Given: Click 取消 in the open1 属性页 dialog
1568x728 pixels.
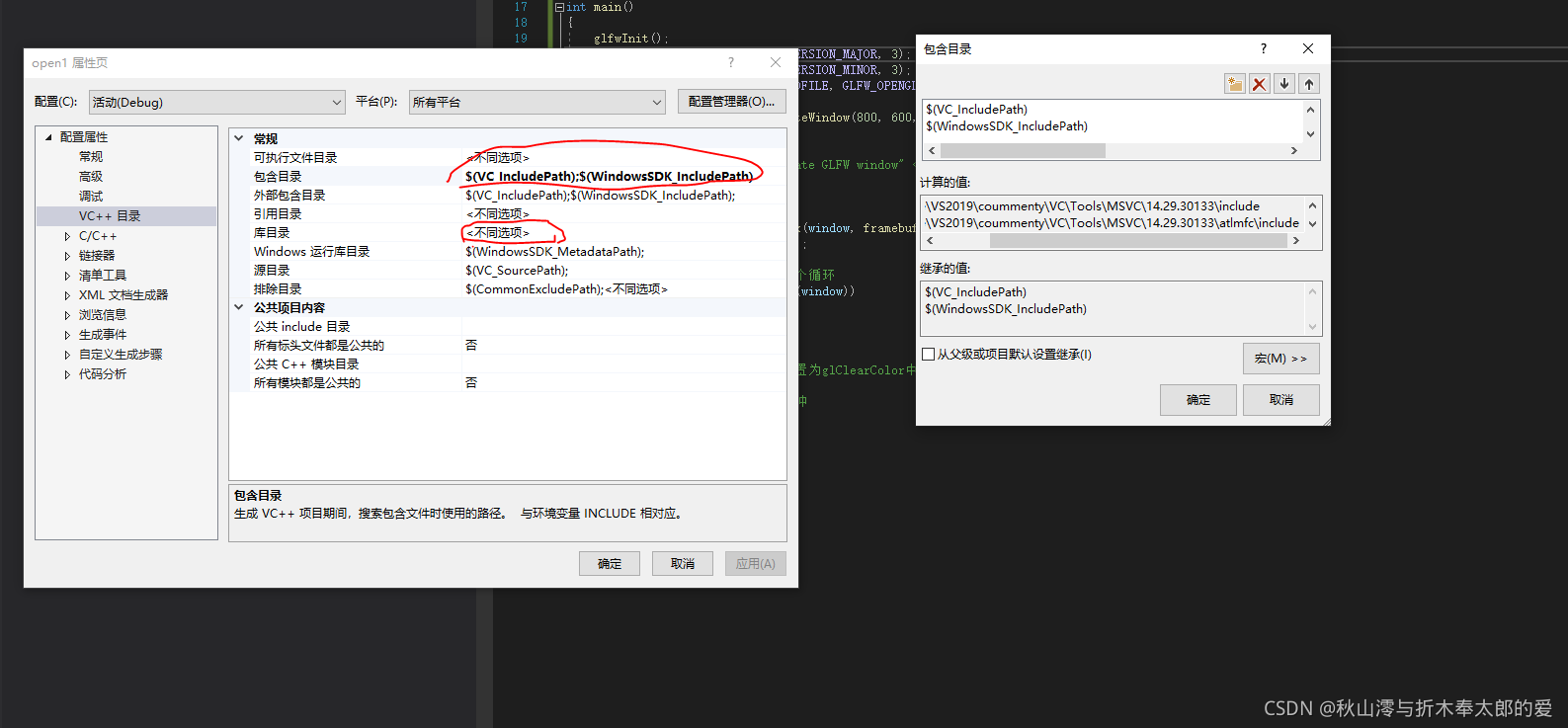Looking at the screenshot, I should 683,563.
